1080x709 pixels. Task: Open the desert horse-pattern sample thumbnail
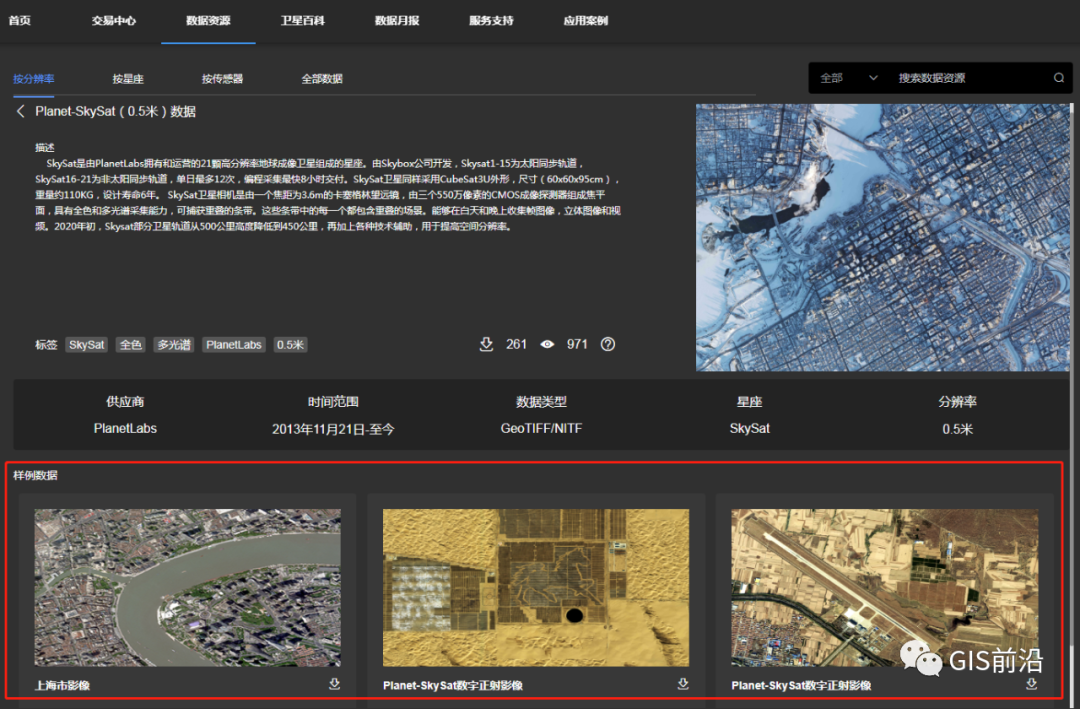click(x=536, y=588)
